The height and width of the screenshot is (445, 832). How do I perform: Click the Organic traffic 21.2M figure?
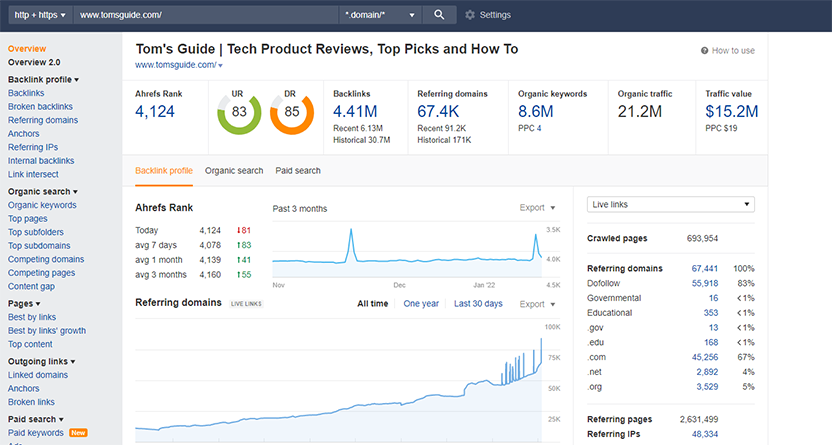[x=639, y=112]
